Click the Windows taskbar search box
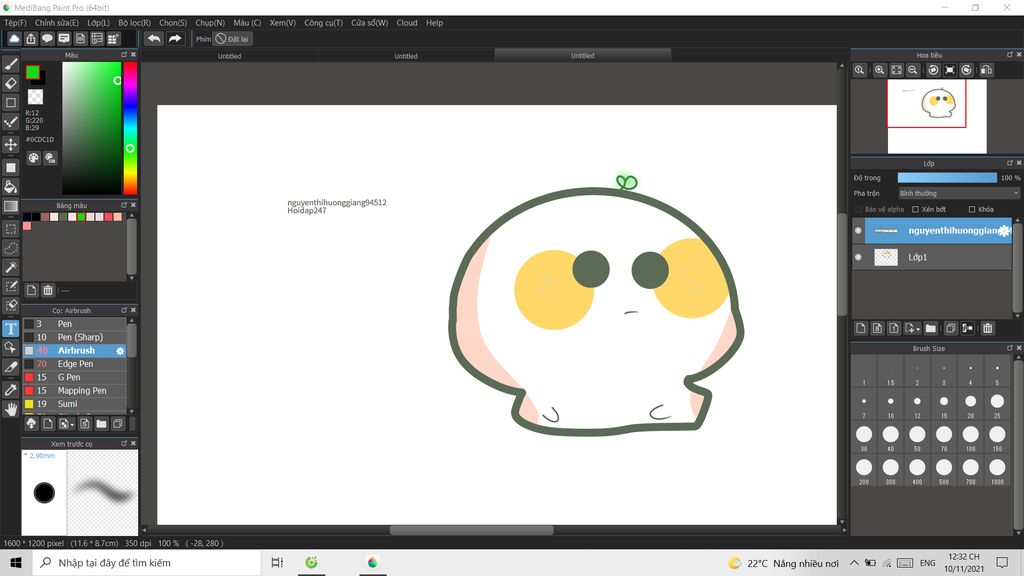 [x=146, y=563]
